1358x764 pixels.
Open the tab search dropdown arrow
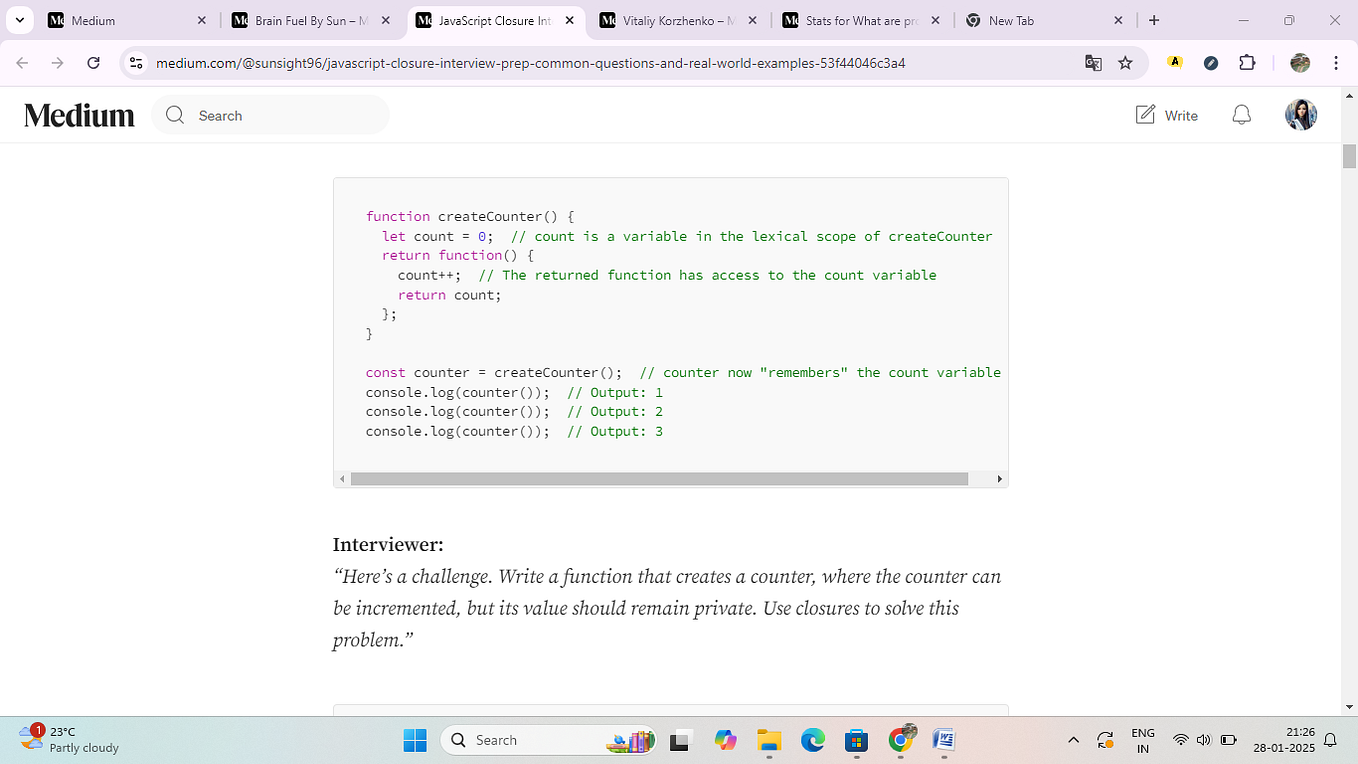click(x=19, y=20)
